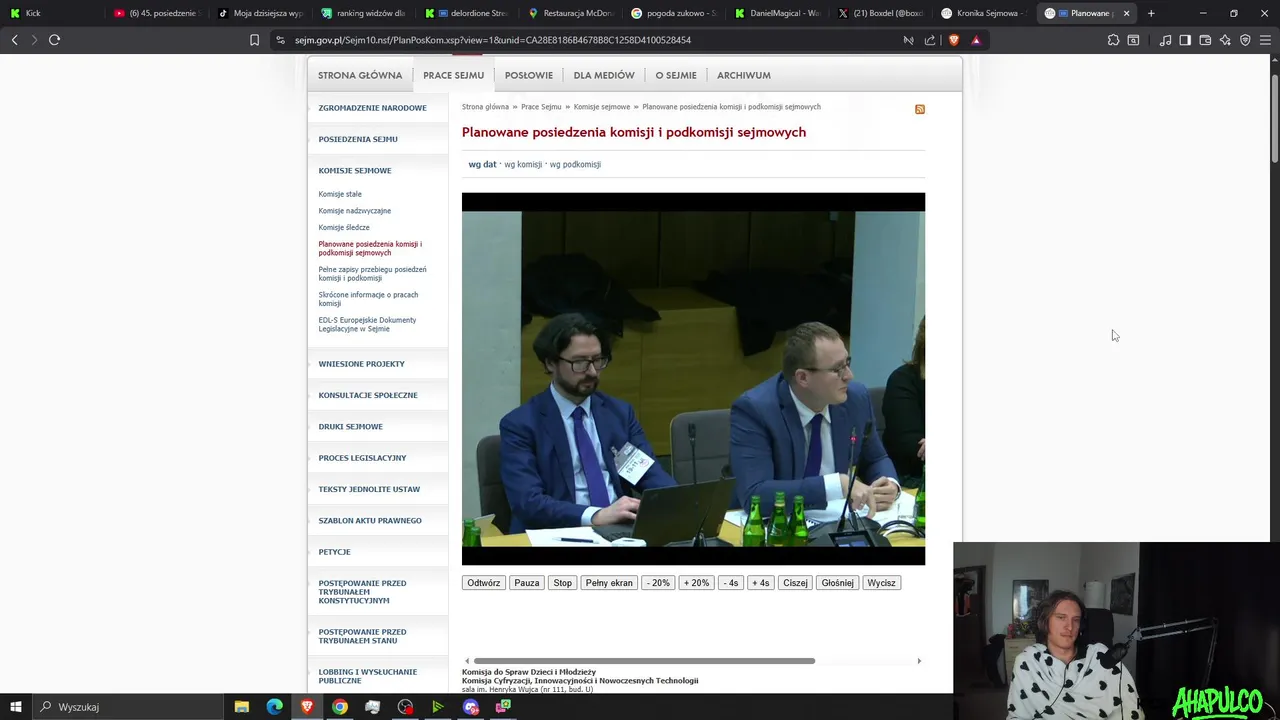Screen dimensions: 1280x720
Task: Switch to the 'pogoda zukowo' Google tab
Action: click(x=674, y=13)
